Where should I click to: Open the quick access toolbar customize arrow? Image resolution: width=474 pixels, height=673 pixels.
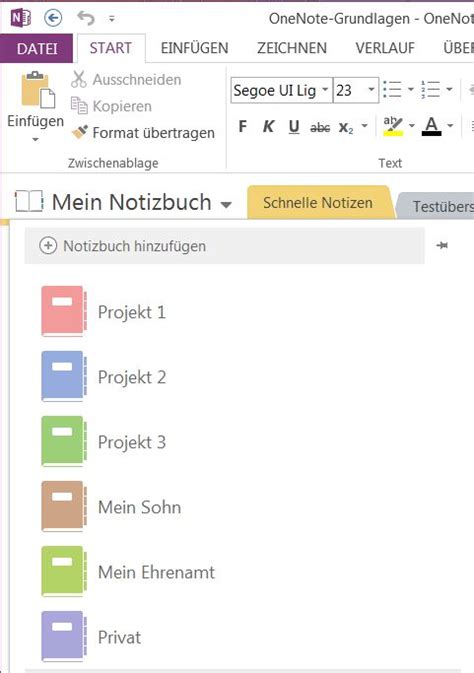(x=112, y=19)
